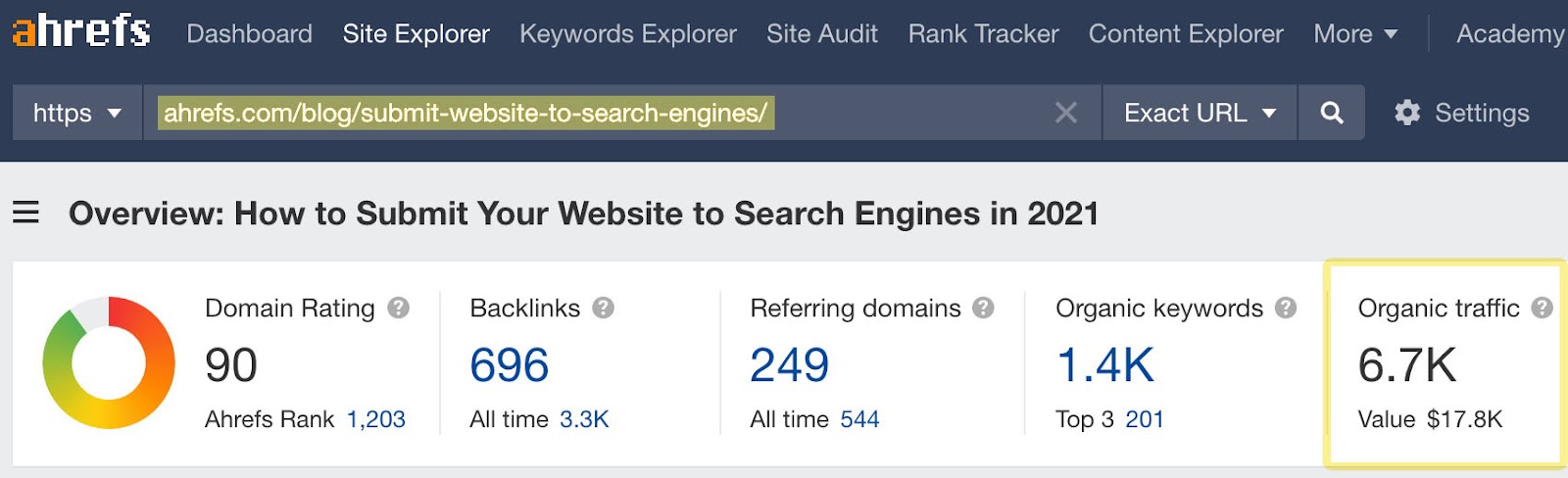
Task: Click the Domain Rating donut chart
Action: click(109, 362)
